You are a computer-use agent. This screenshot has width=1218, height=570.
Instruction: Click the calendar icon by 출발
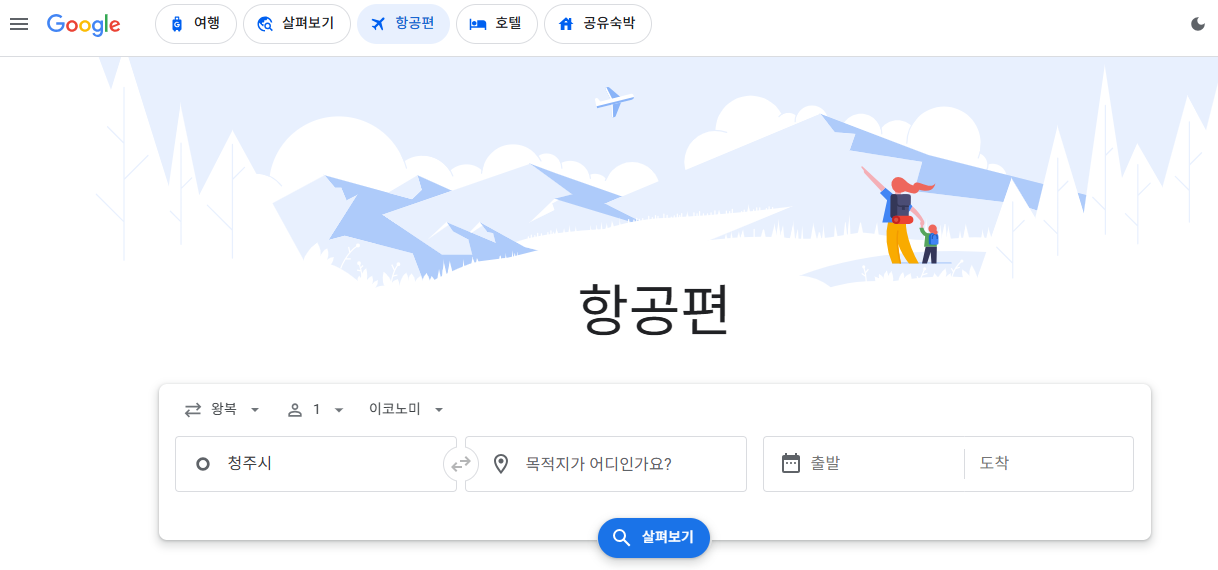click(x=791, y=463)
